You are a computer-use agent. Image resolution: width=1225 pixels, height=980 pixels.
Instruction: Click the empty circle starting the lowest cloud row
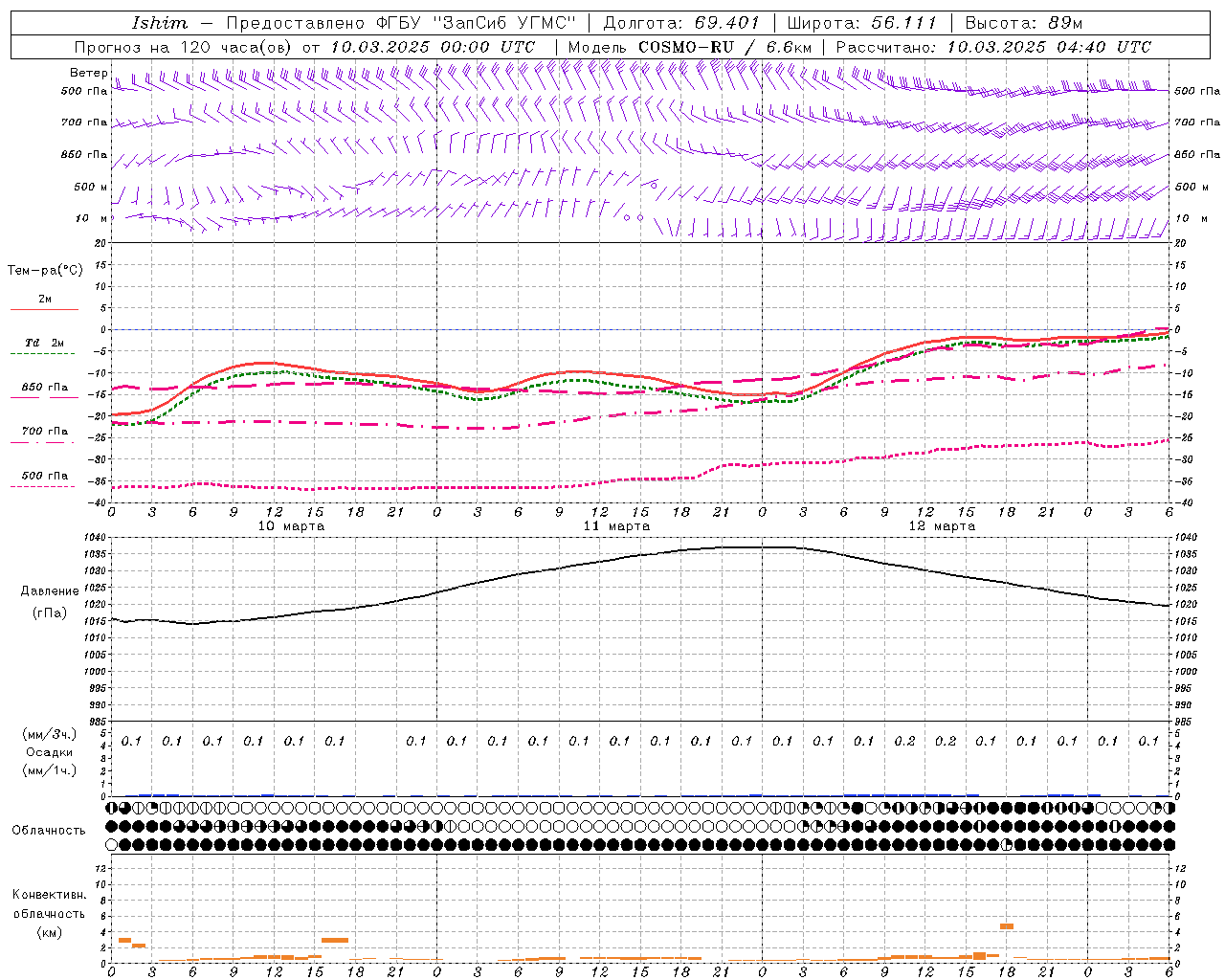pyautogui.click(x=112, y=844)
